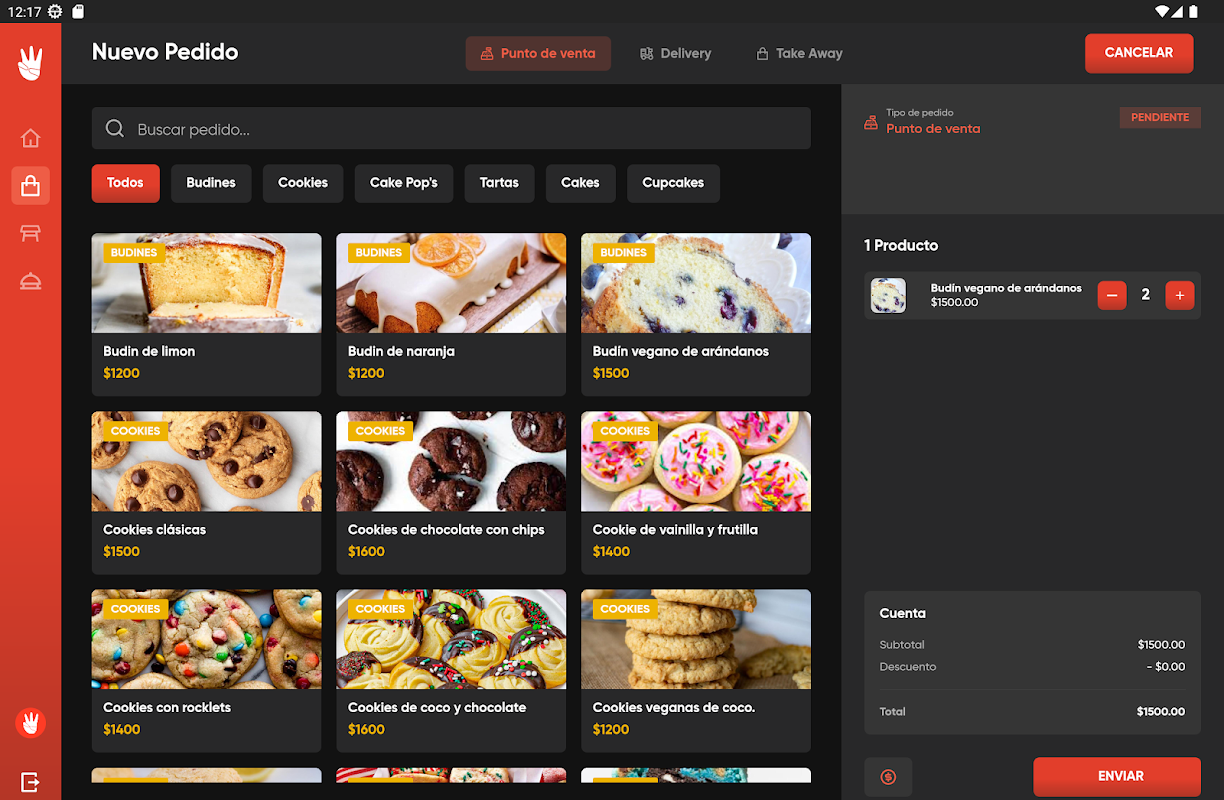The width and height of the screenshot is (1224, 800).
Task: Add Budín vegano de arándanos product card
Action: [696, 315]
